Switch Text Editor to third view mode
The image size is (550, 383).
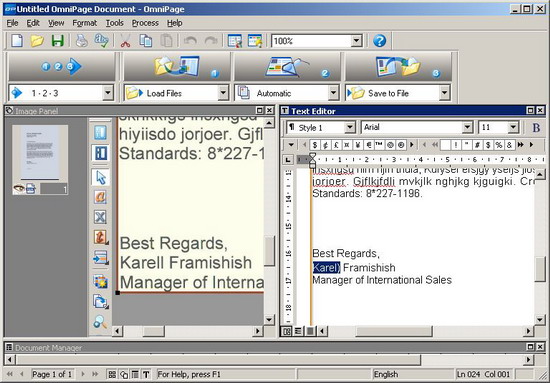[x=310, y=331]
